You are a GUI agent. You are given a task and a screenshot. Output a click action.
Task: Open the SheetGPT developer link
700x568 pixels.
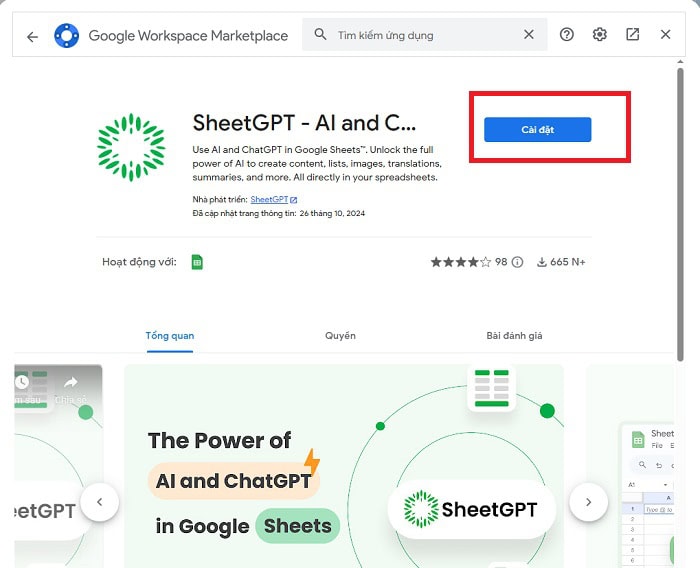click(x=268, y=200)
